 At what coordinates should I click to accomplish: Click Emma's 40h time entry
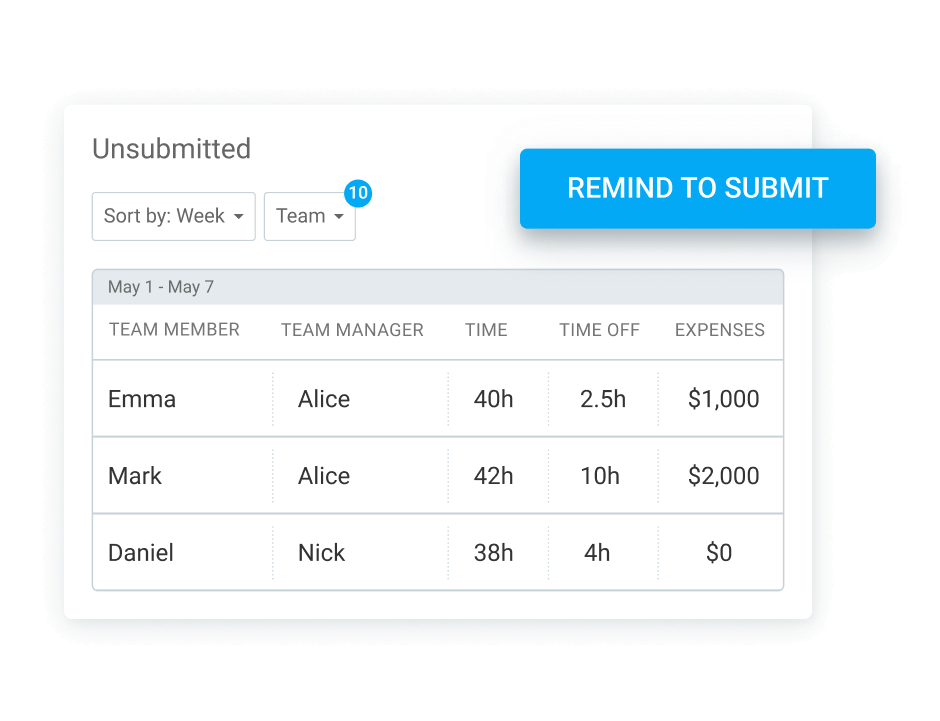(493, 399)
